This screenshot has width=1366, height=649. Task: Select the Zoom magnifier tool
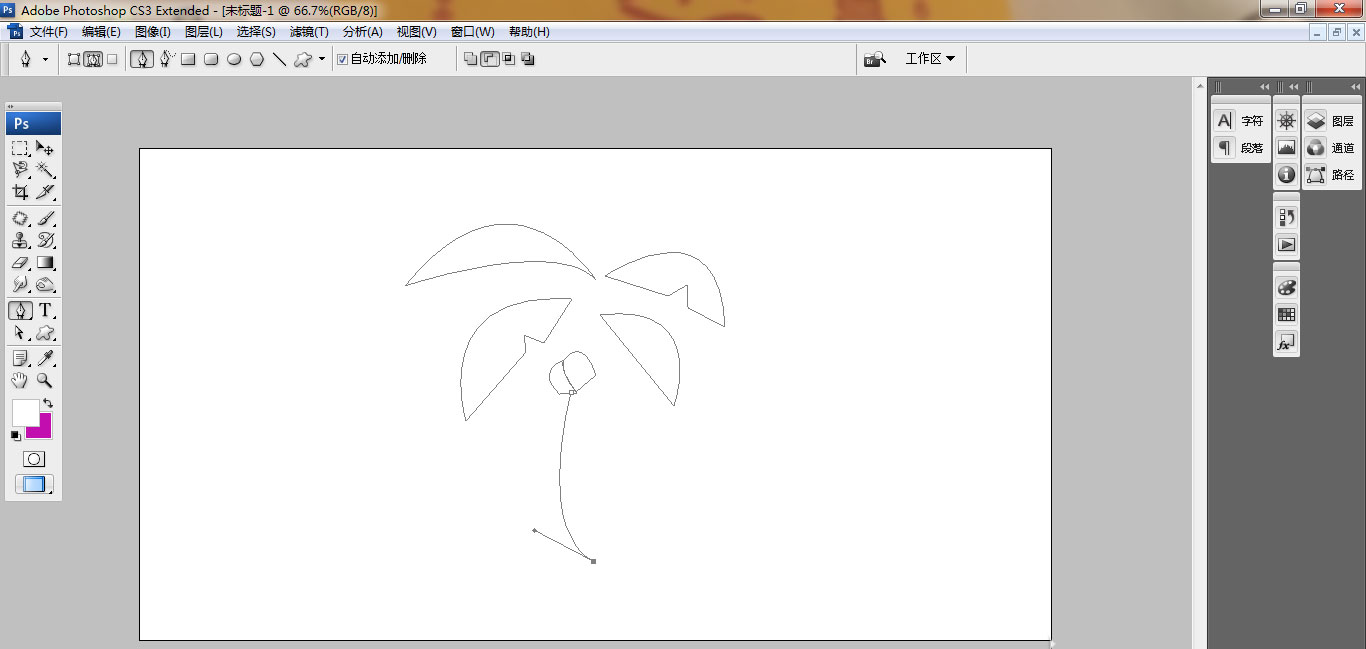45,381
